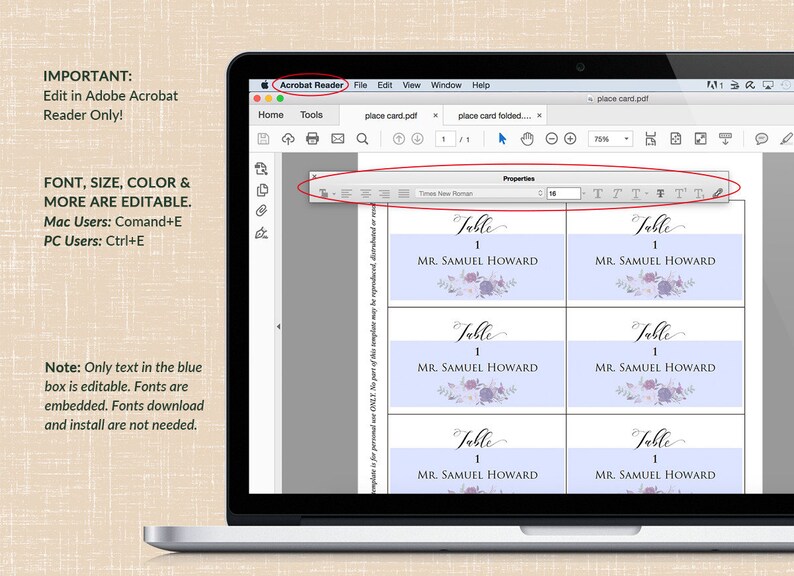Image resolution: width=794 pixels, height=576 pixels.
Task: Insert hyperlink via chain icon in Properties
Action: tap(718, 193)
